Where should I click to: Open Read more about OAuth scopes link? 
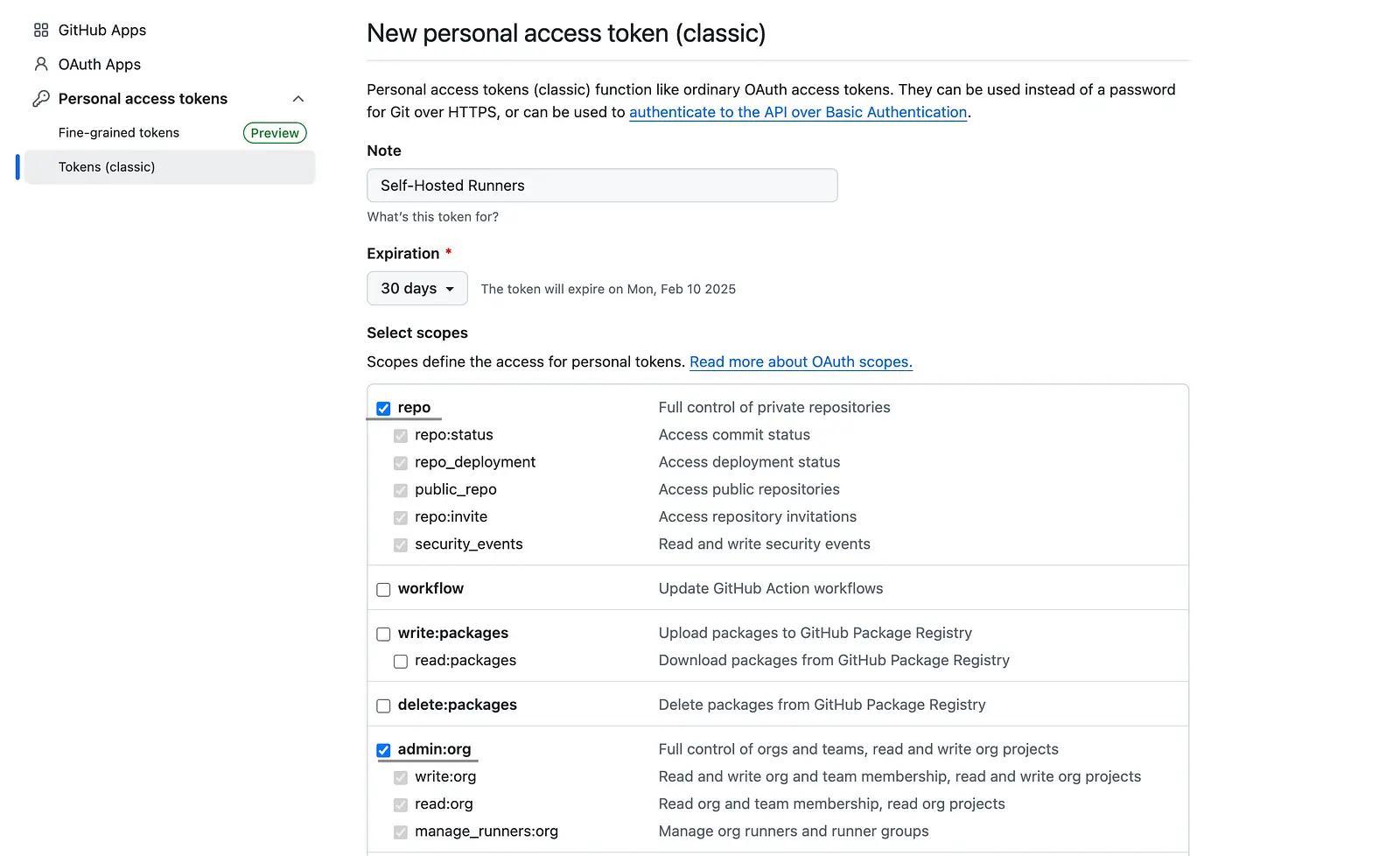(x=801, y=362)
